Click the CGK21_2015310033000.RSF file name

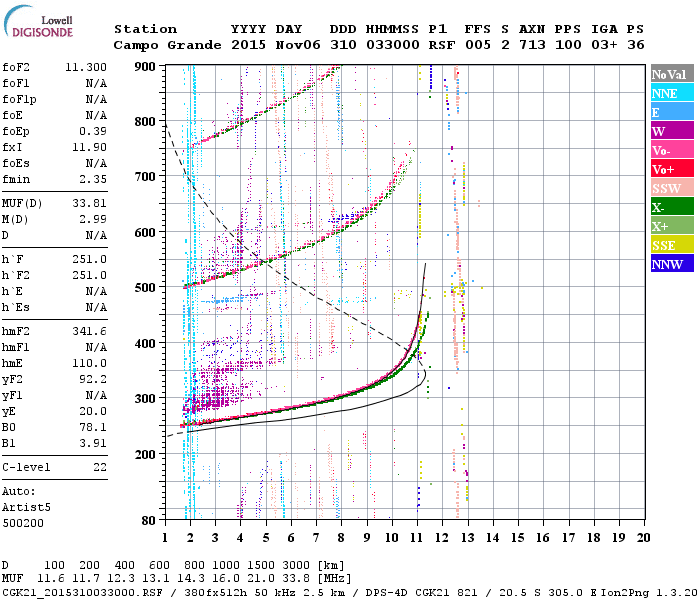pyautogui.click(x=82, y=593)
